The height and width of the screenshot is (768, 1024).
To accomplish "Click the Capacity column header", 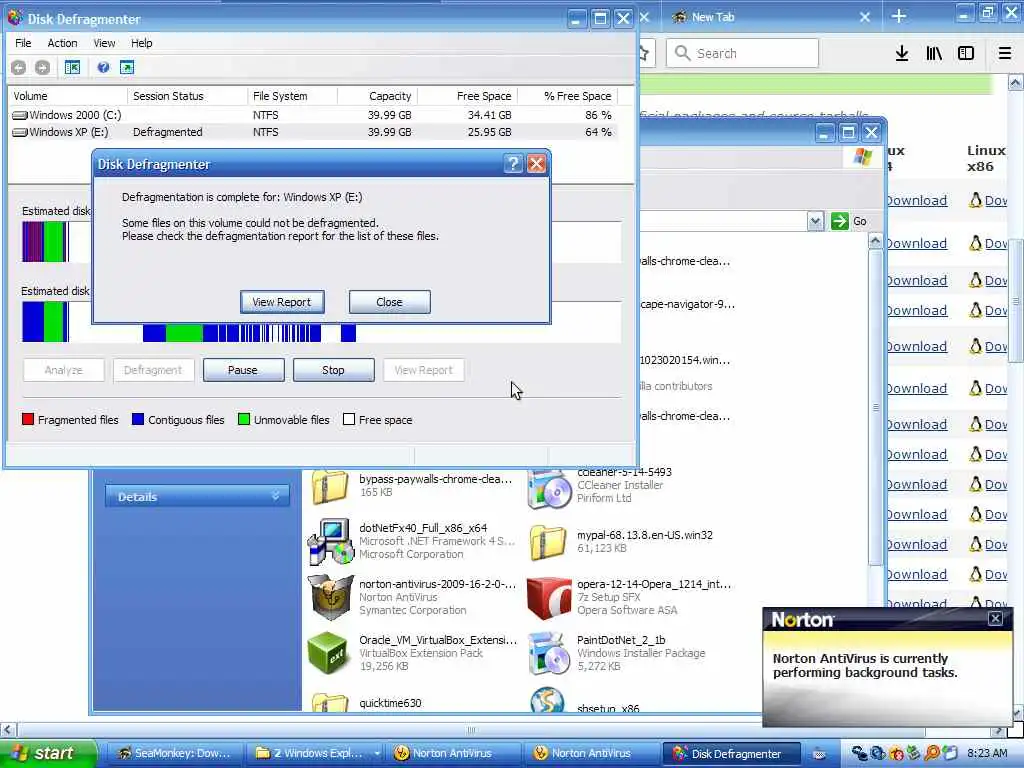I will [x=377, y=96].
